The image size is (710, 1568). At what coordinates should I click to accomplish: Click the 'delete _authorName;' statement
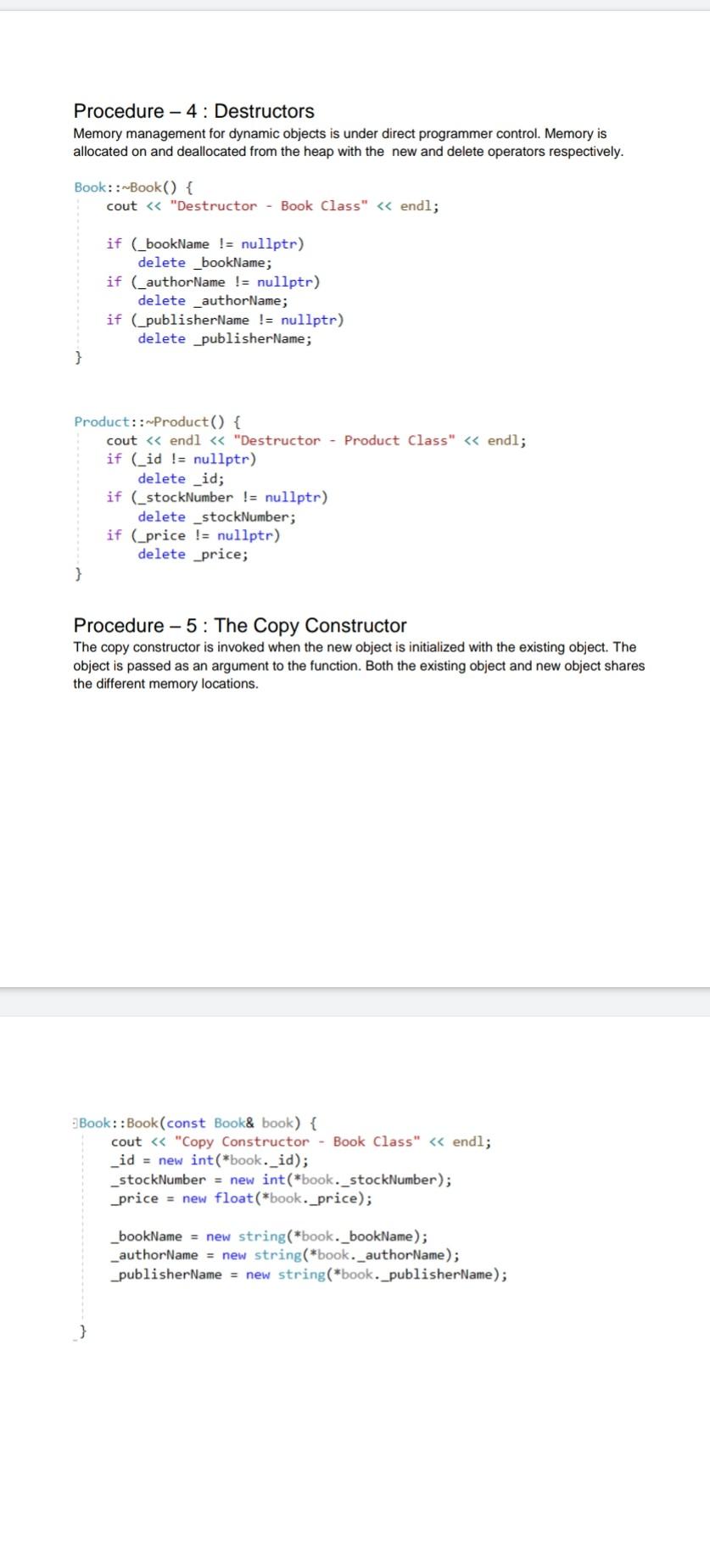213,300
